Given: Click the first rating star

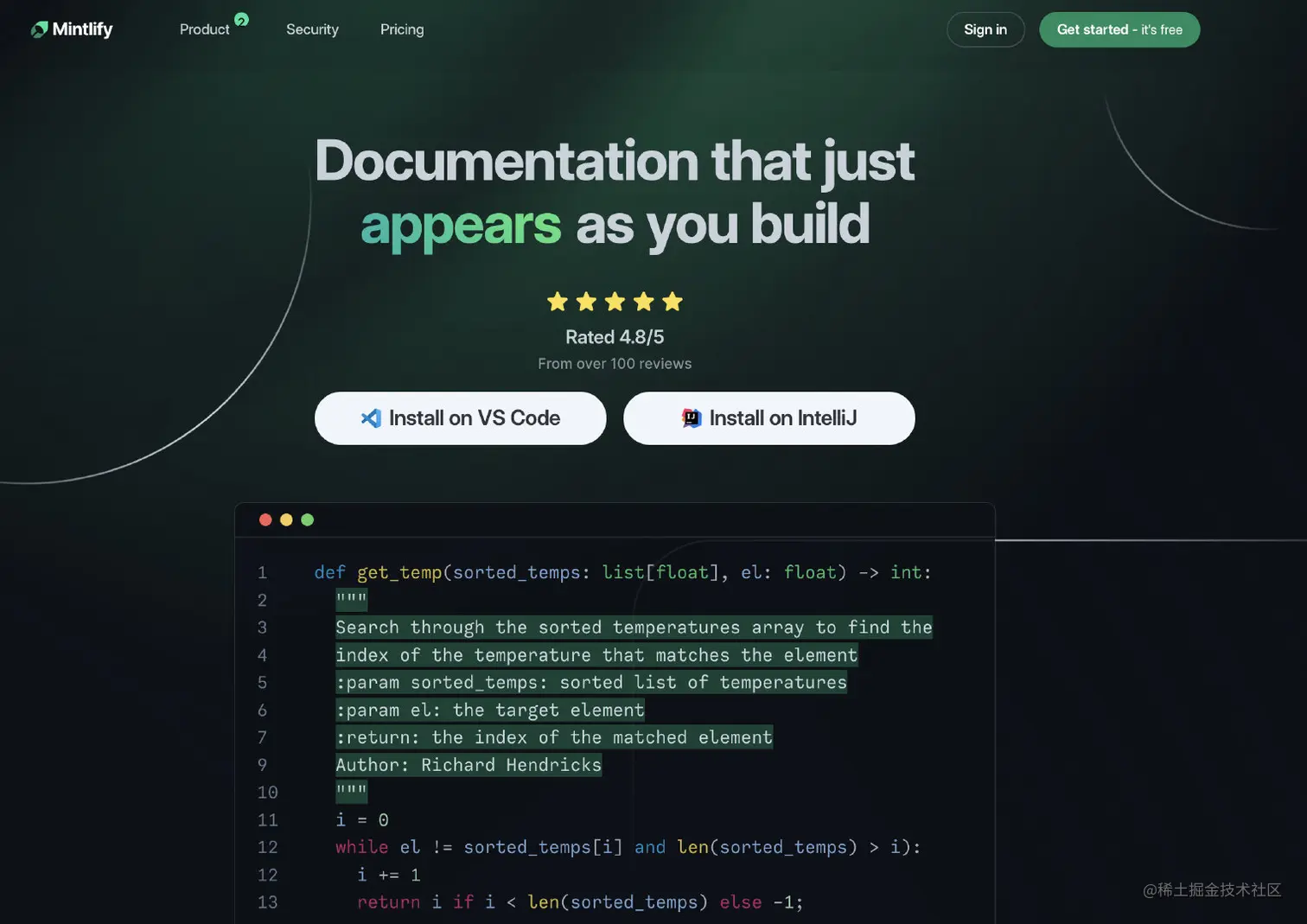Looking at the screenshot, I should (x=558, y=302).
